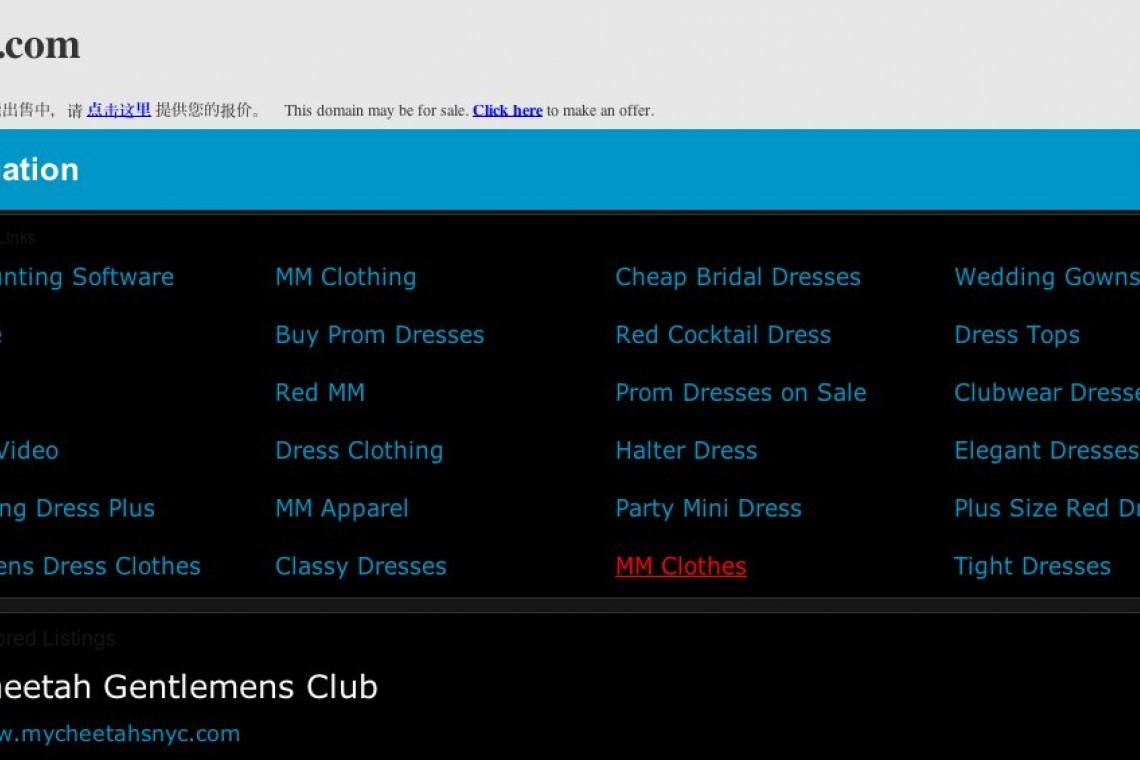Open the MM Clothing link
The image size is (1140, 760).
pos(345,277)
